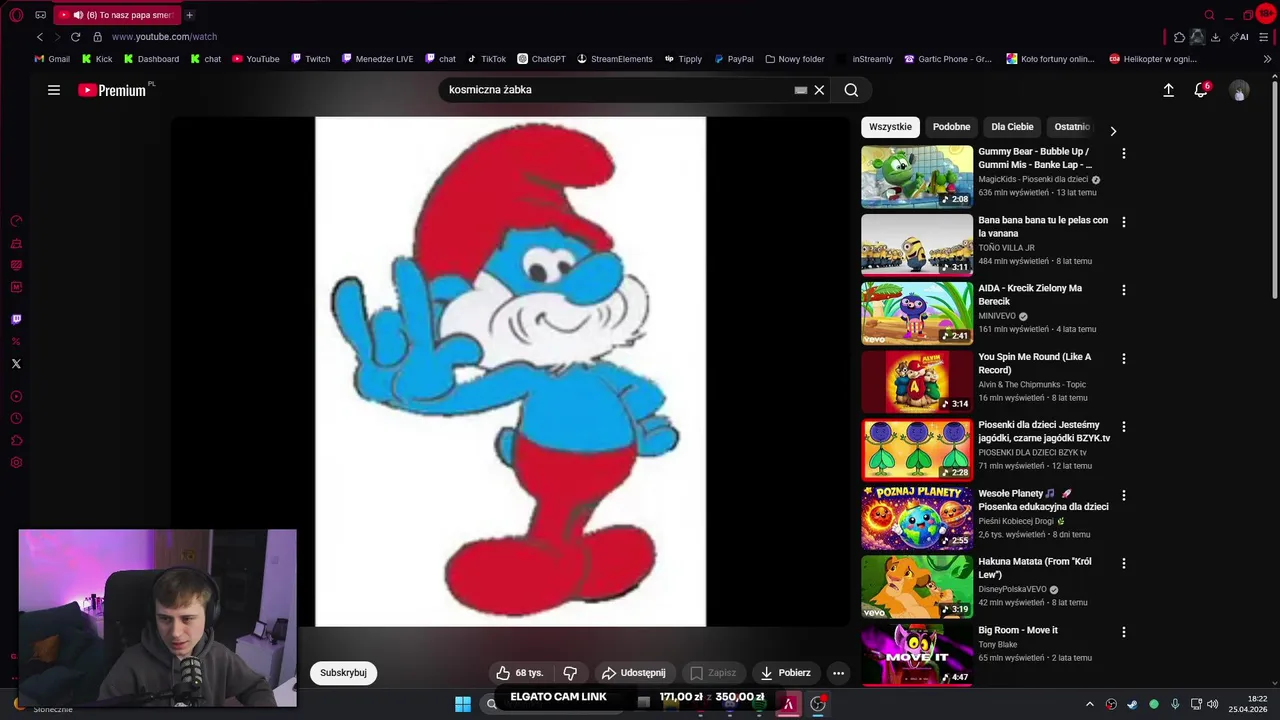The image size is (1280, 720).
Task: Open the Opera sidebar extensions cube icon
Action: click(16, 441)
